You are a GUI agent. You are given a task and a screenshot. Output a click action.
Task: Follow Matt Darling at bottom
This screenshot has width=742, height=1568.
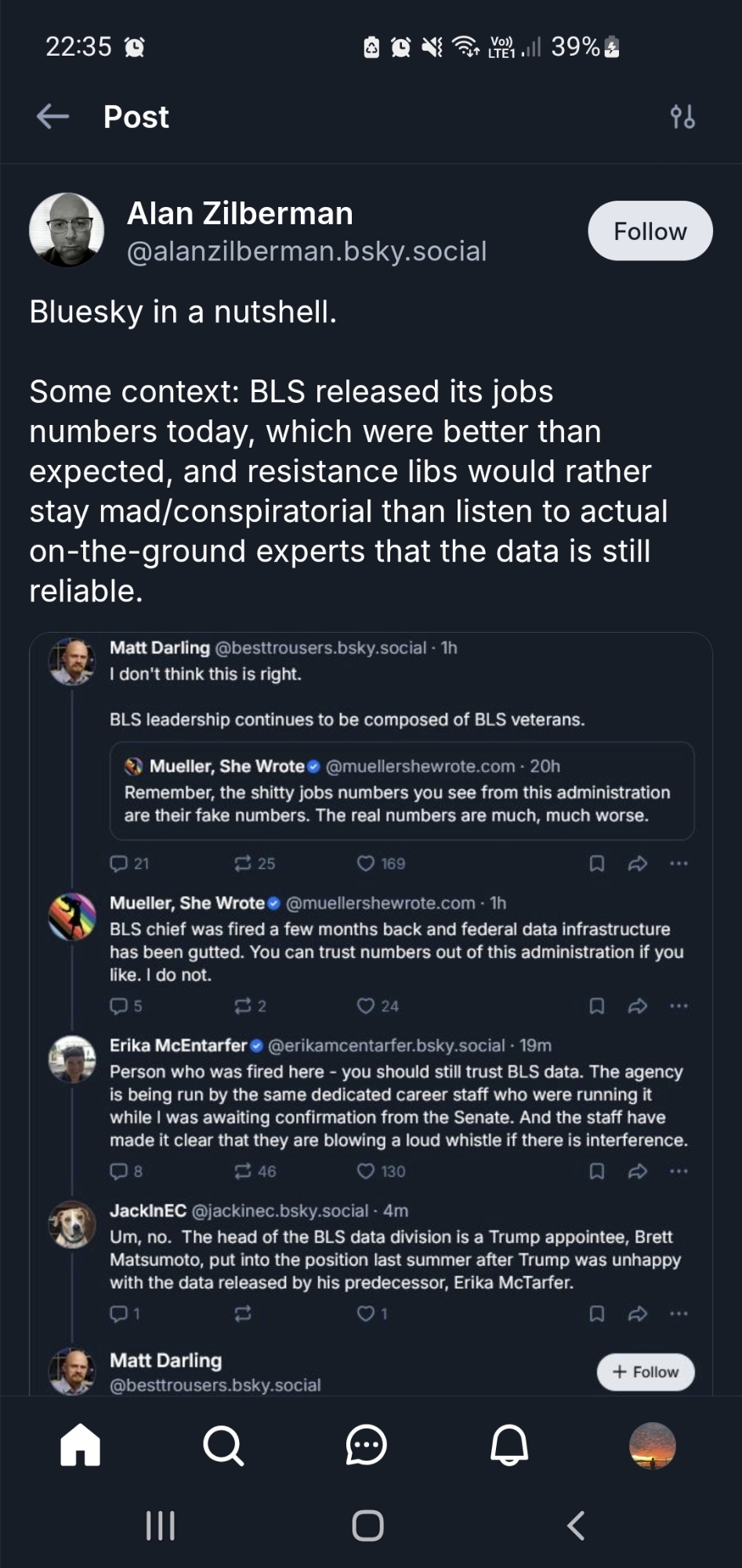coord(646,1372)
